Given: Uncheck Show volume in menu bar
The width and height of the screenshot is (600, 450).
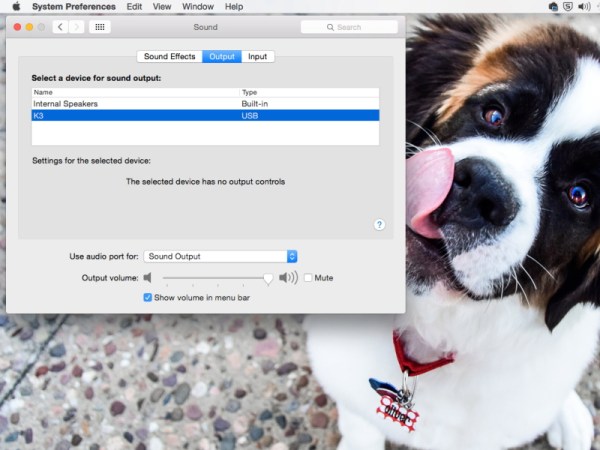Looking at the screenshot, I should [x=148, y=298].
